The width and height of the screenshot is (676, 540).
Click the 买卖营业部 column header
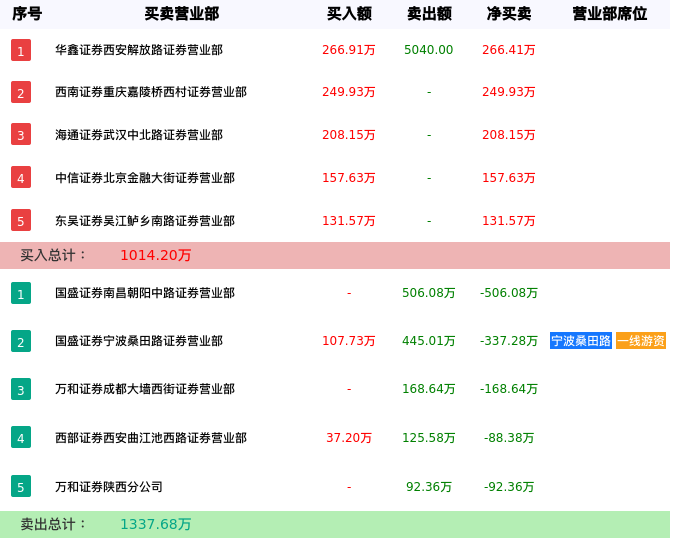(x=181, y=14)
